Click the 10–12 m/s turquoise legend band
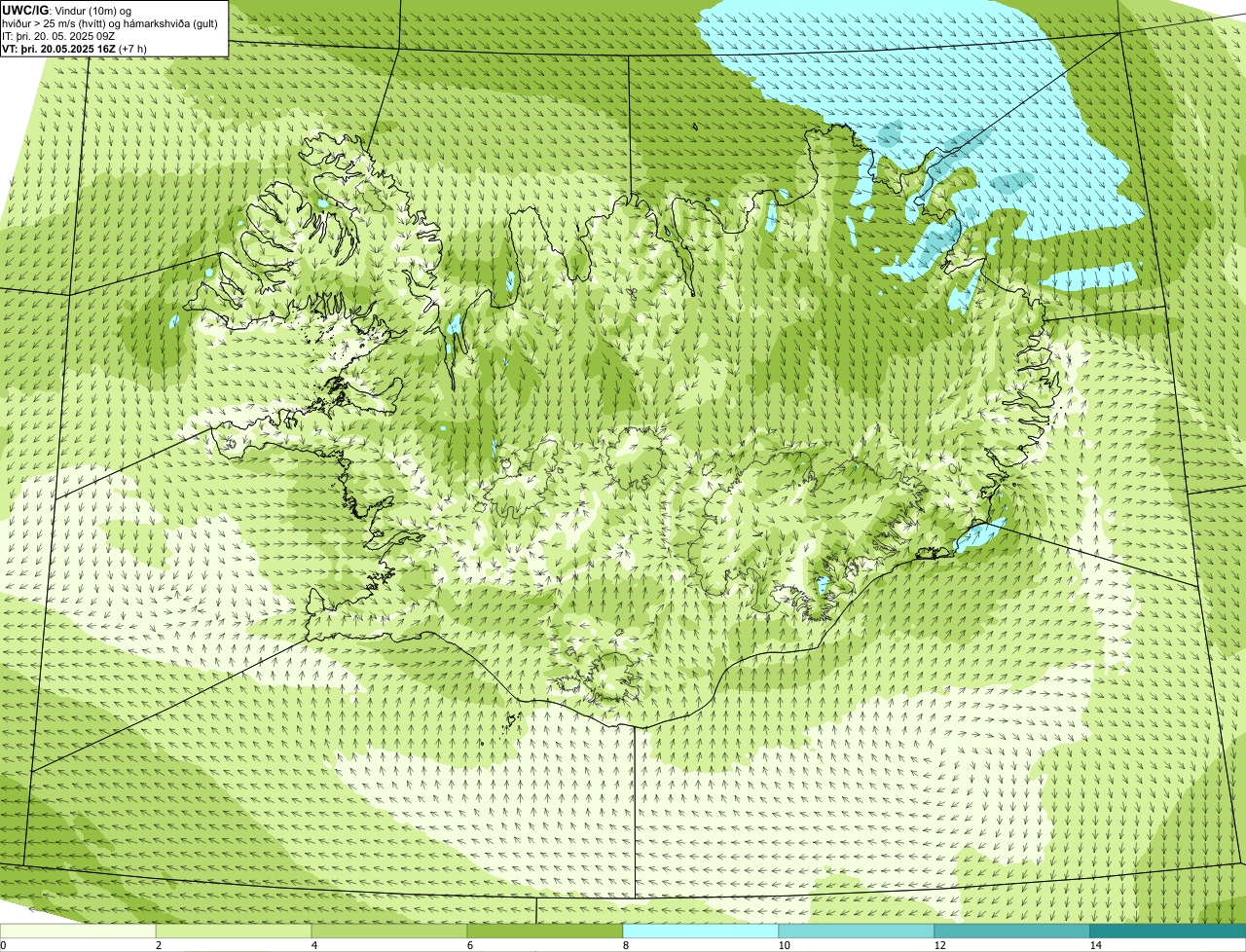The image size is (1246, 952). pyautogui.click(x=857, y=932)
